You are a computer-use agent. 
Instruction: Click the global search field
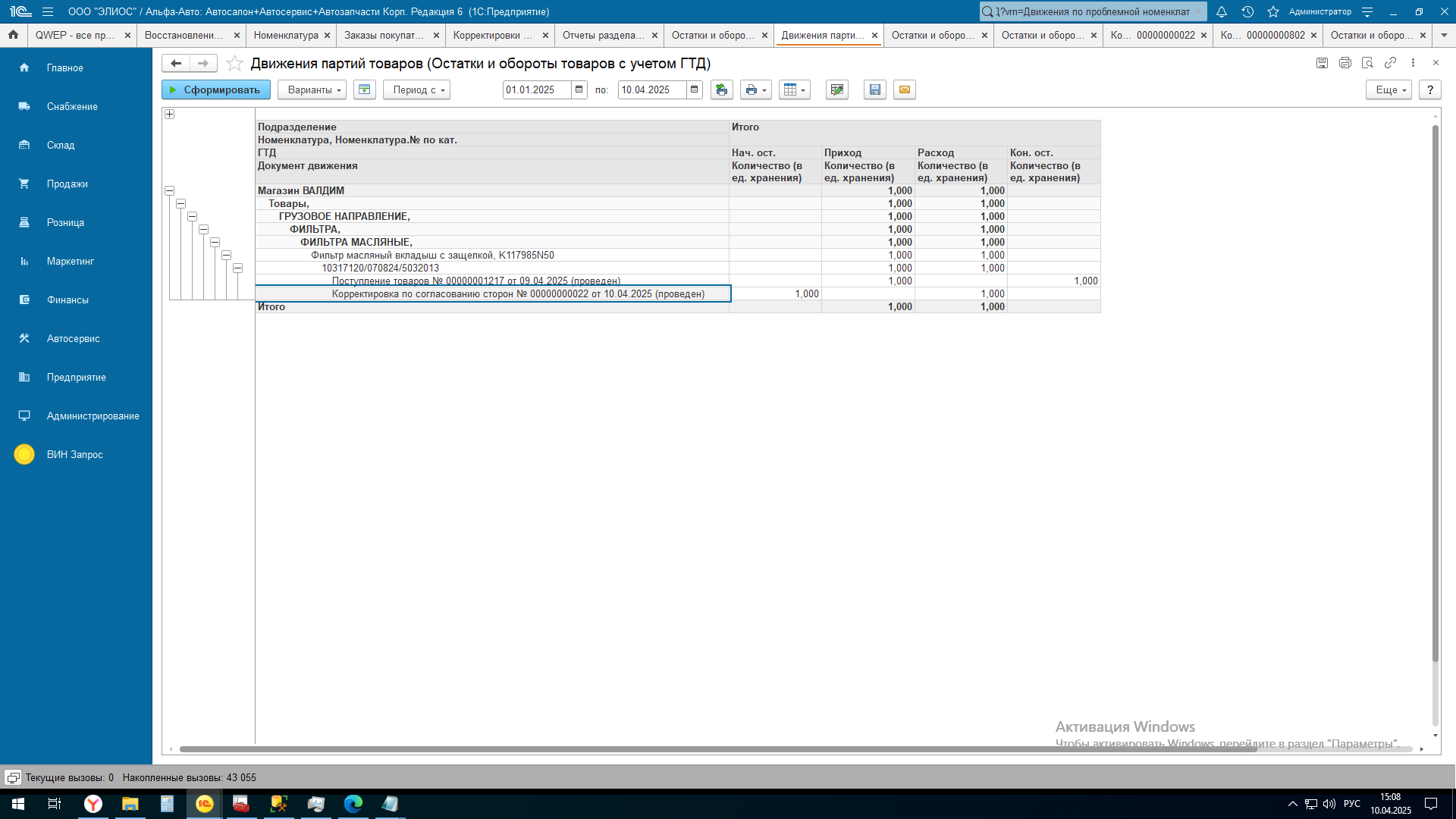coord(1093,11)
